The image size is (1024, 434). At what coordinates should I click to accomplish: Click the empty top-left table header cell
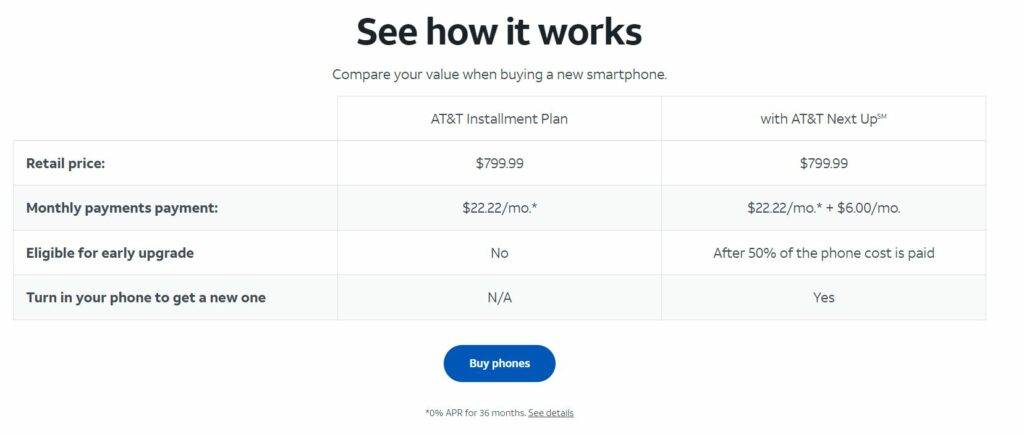(175, 119)
